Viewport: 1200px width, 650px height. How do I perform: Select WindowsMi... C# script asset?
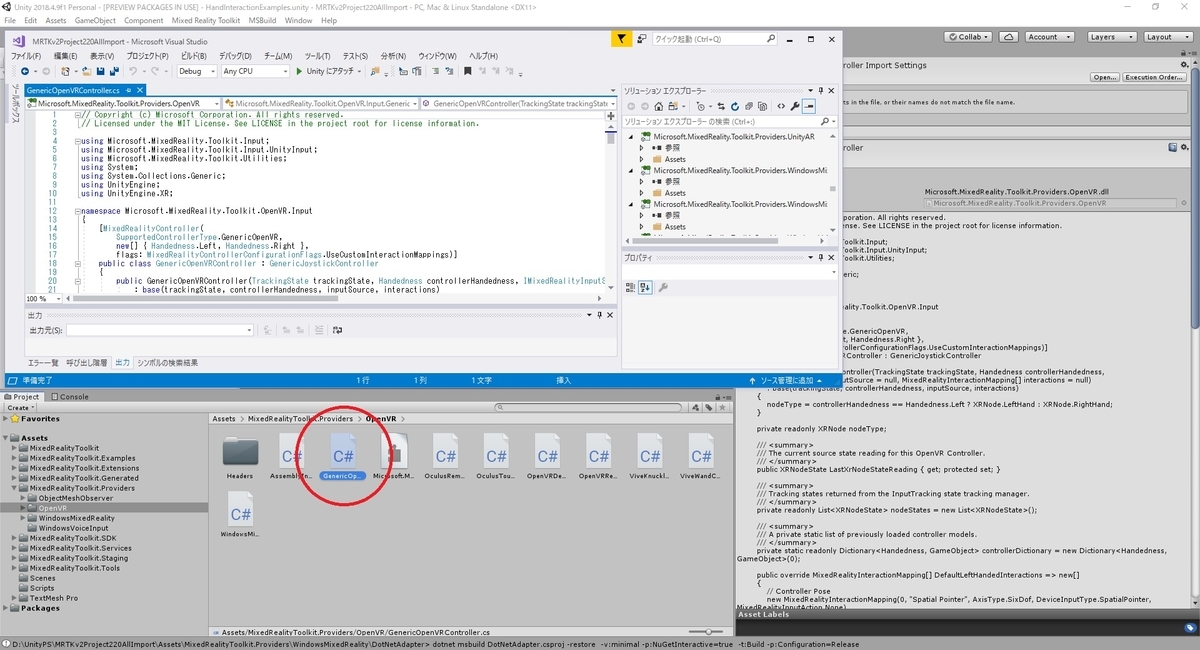(240, 517)
